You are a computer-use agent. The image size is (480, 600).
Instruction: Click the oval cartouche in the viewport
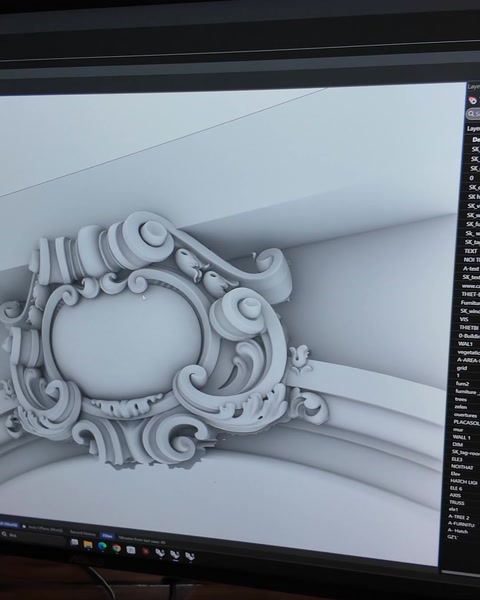coord(126,341)
